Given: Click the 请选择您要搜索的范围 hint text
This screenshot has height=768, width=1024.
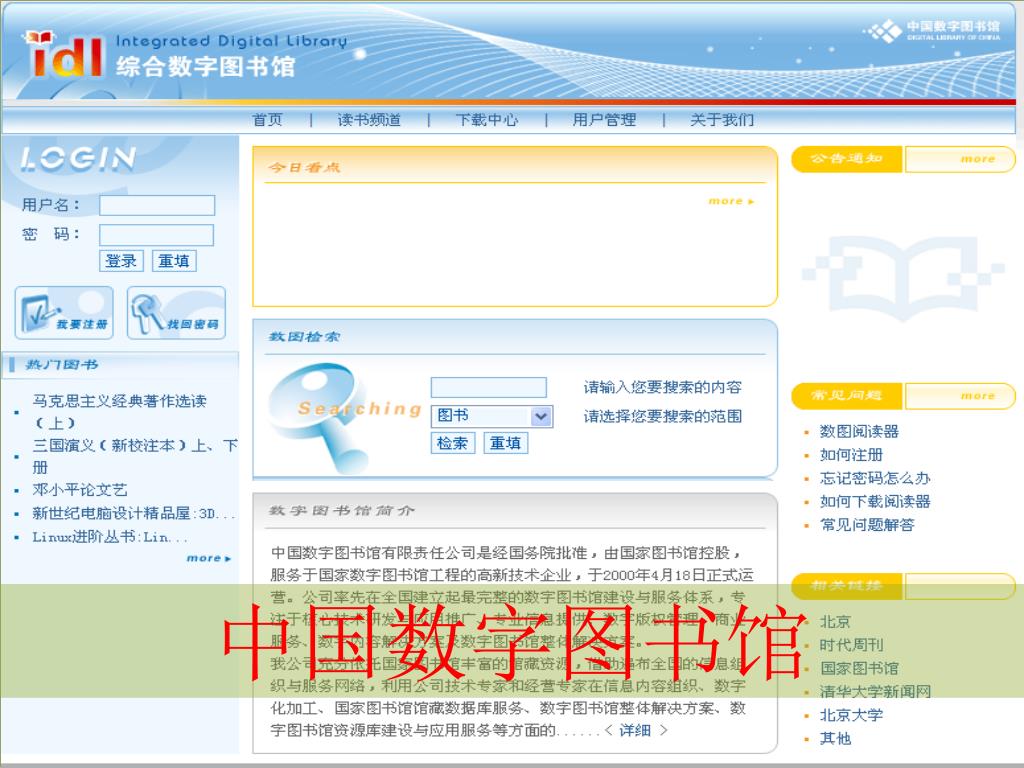Looking at the screenshot, I should (662, 416).
